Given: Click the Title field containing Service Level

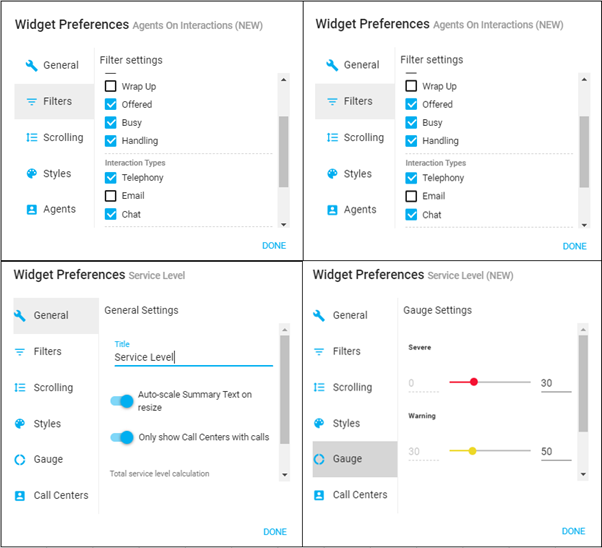Looking at the screenshot, I should [192, 358].
